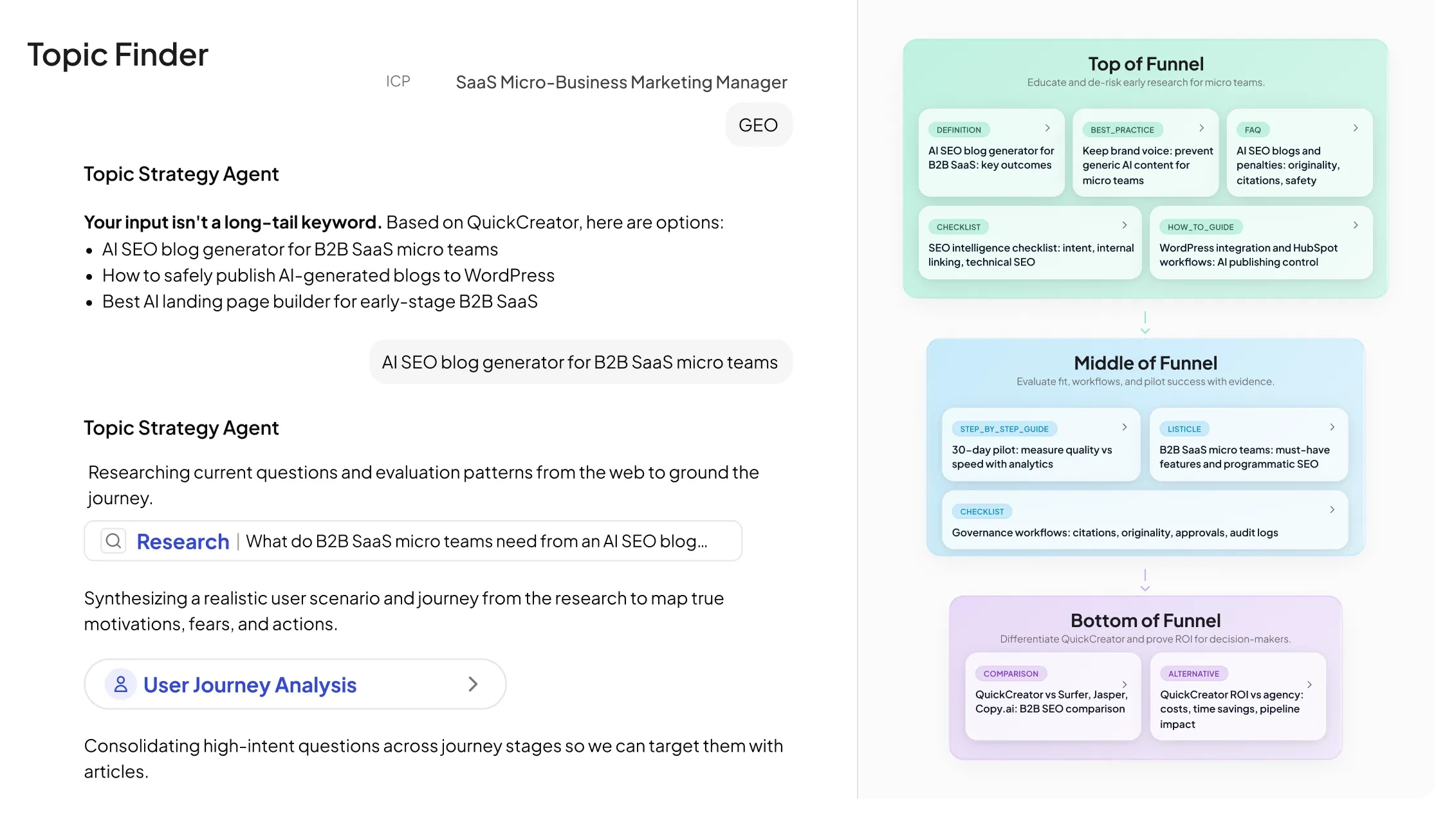Image resolution: width=1436 pixels, height=840 pixels.
Task: Expand the User Journey Analysis chevron
Action: 473,684
